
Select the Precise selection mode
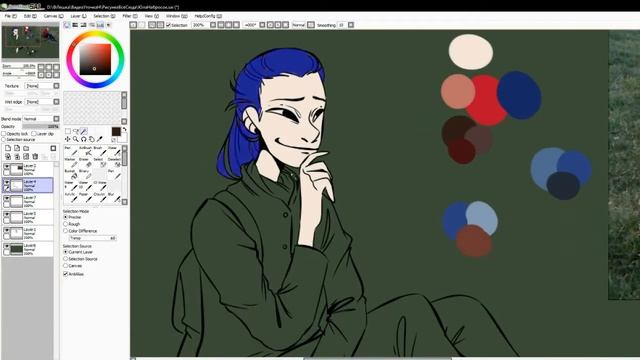point(65,217)
